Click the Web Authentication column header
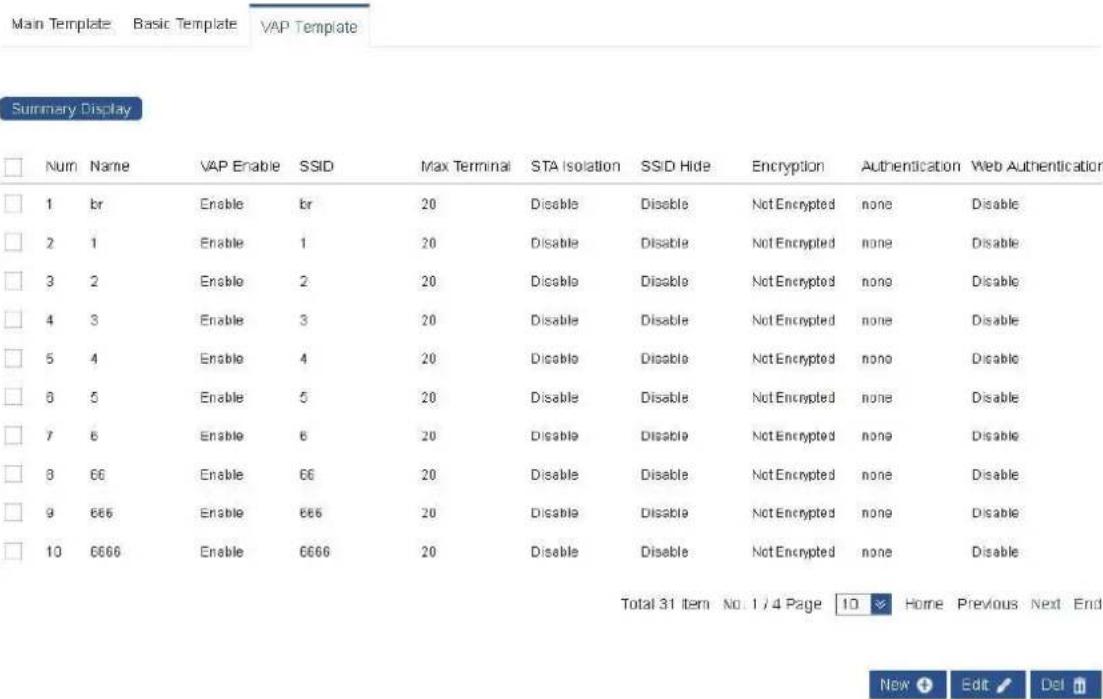1103x699 pixels. pos(1036,167)
